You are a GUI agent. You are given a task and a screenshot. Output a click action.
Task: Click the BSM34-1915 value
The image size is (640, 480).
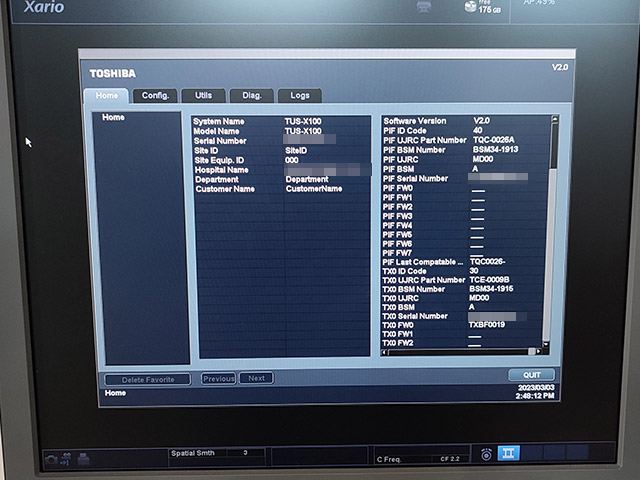[x=491, y=289]
